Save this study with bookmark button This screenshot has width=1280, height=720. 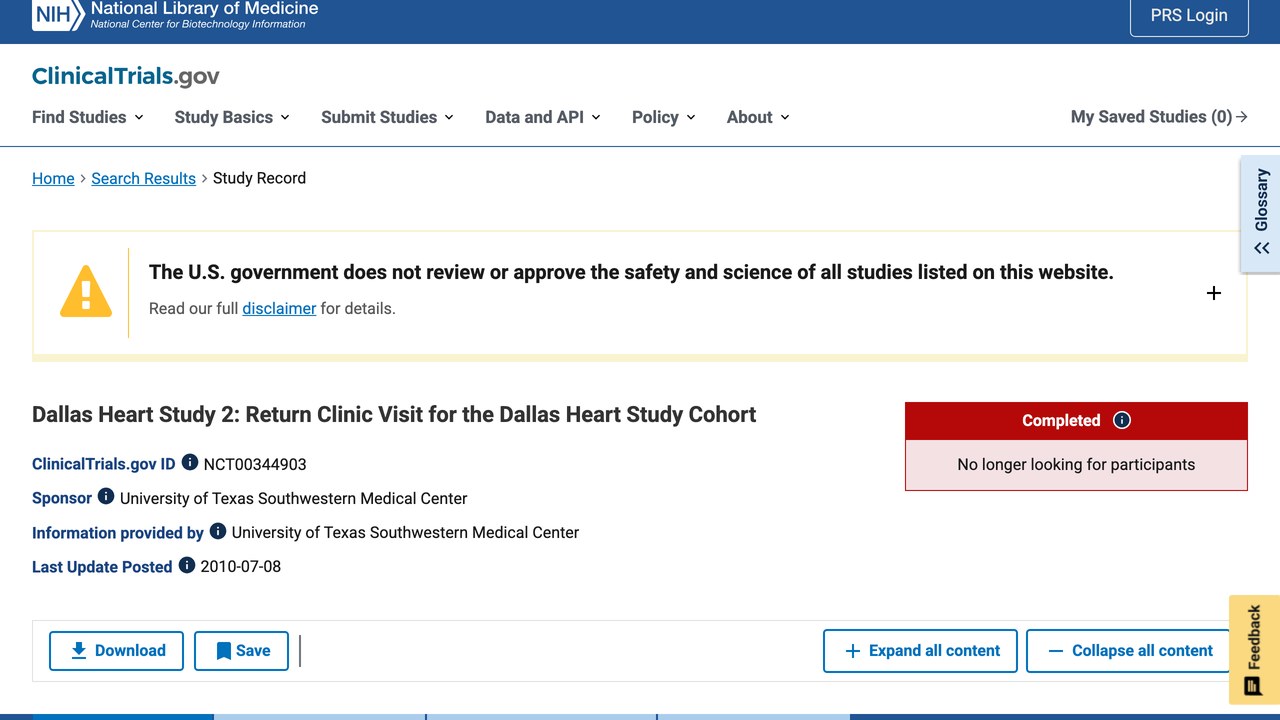coord(241,651)
